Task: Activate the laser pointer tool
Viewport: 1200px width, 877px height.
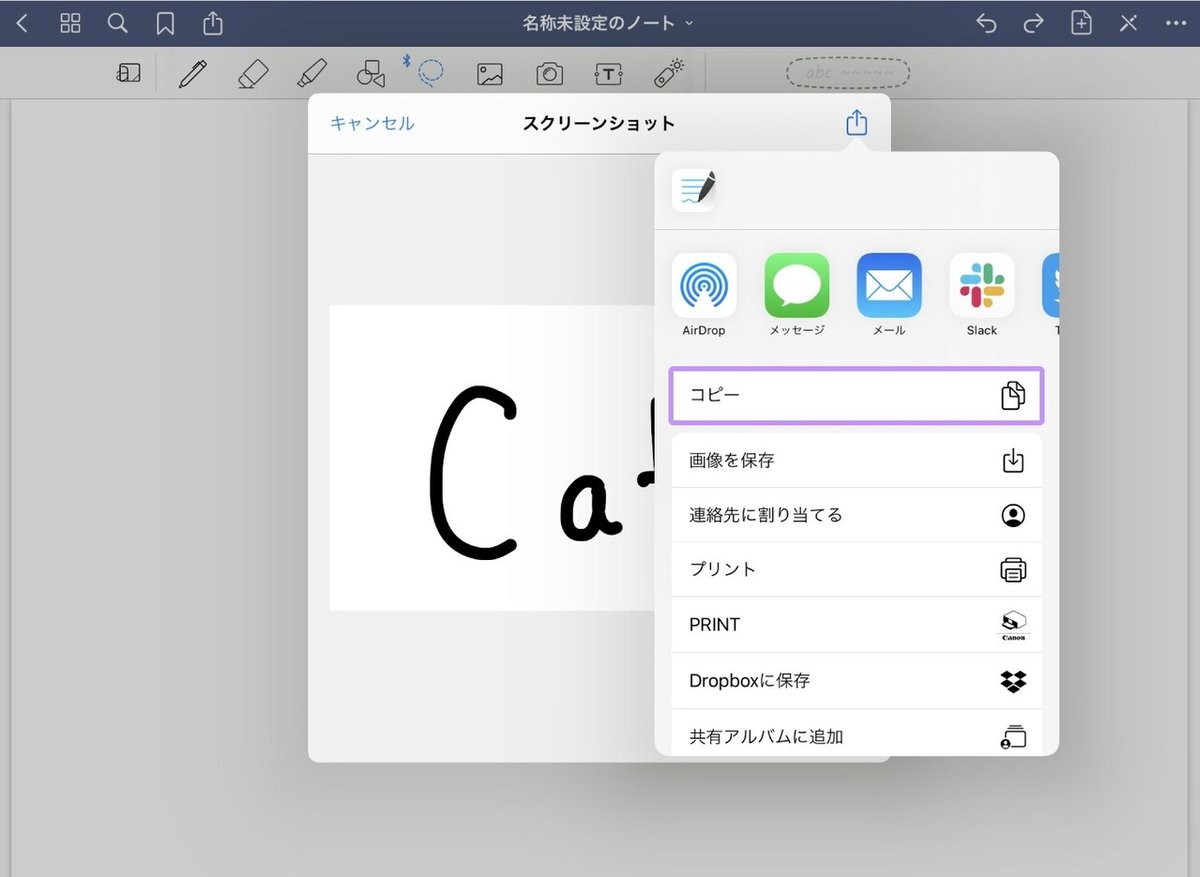Action: pos(667,72)
